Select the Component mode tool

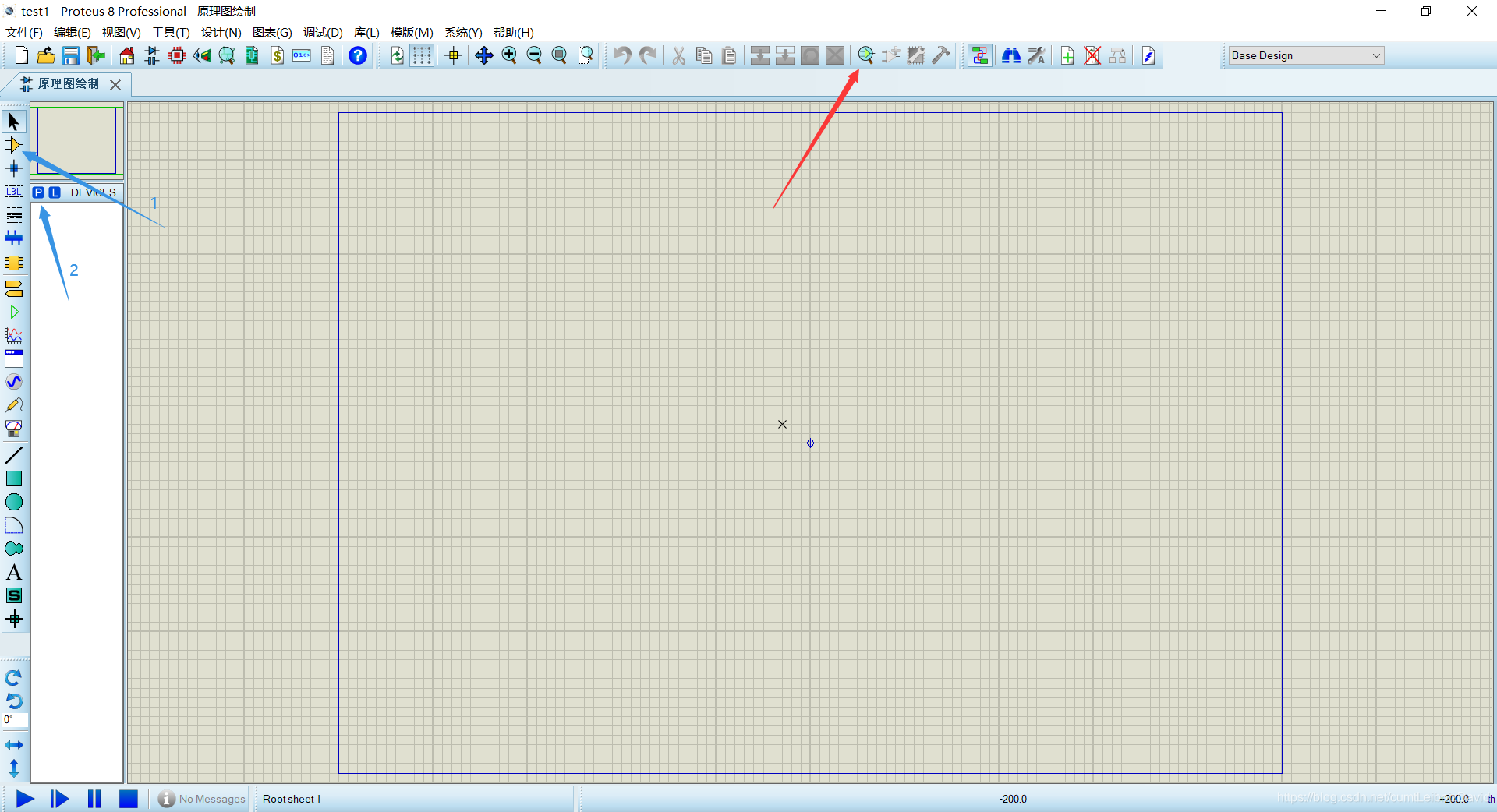tap(14, 145)
